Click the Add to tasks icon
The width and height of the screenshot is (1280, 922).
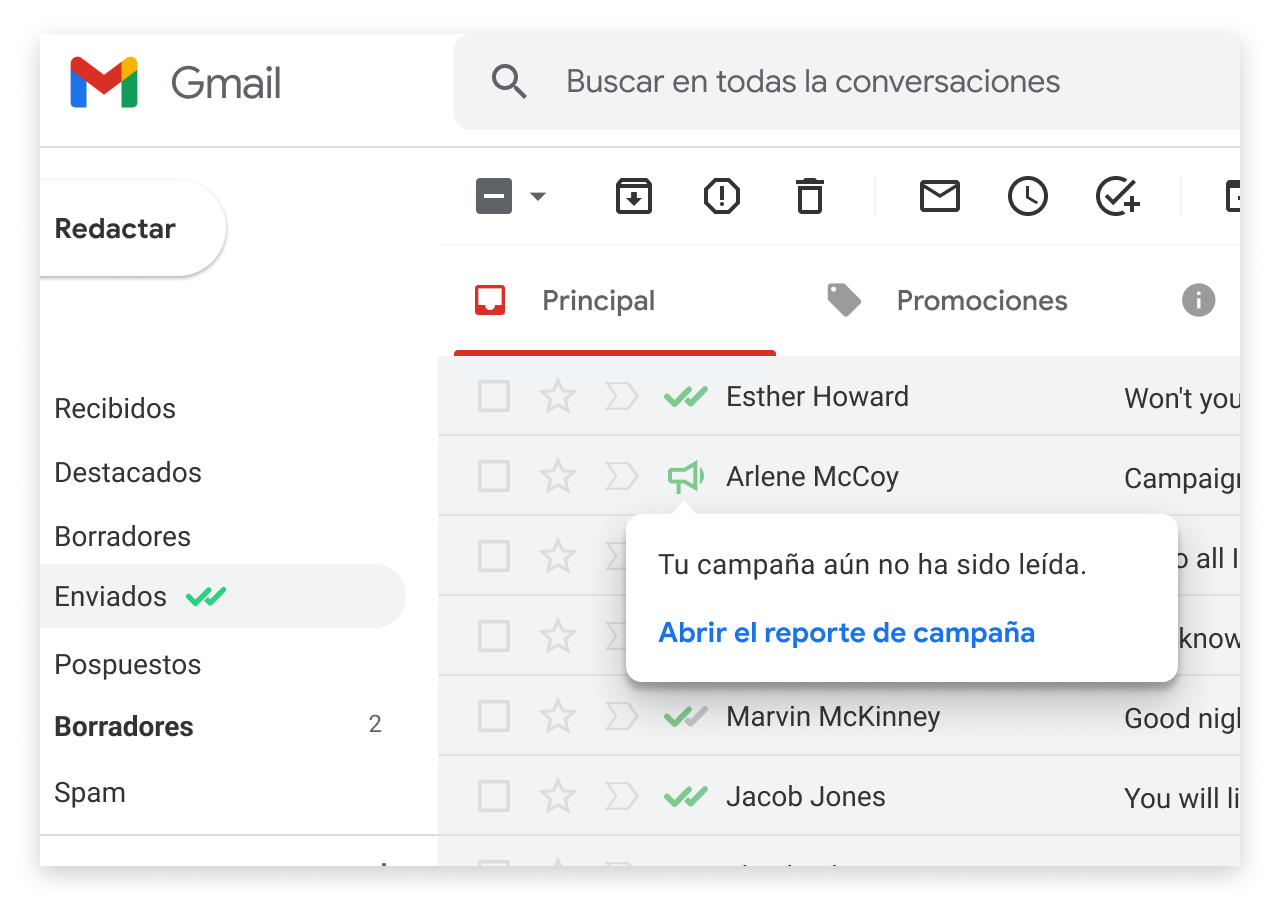click(1117, 196)
